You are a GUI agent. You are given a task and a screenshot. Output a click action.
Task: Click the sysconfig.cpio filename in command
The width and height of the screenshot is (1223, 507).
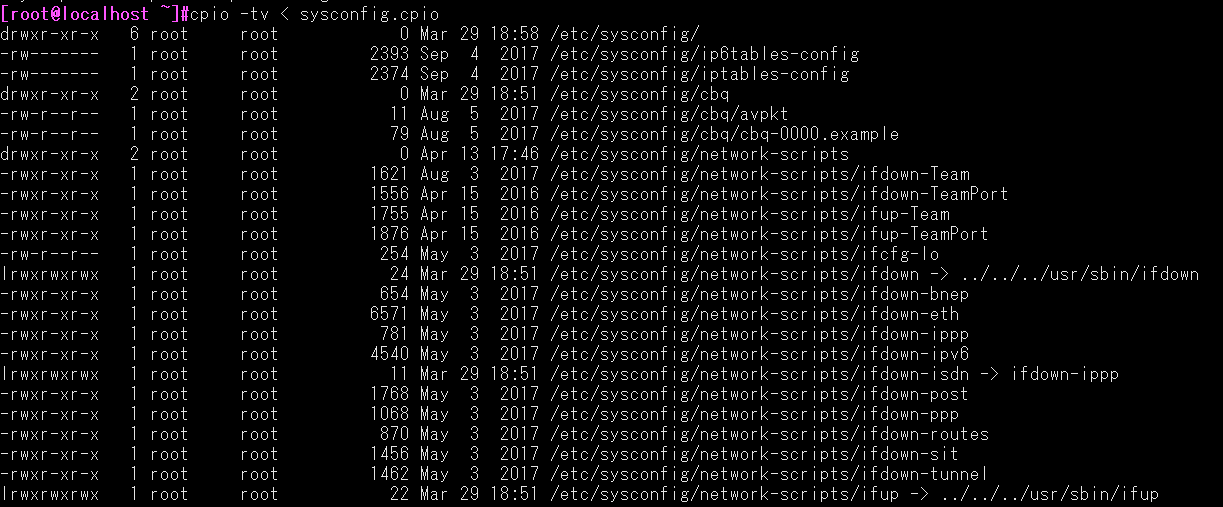click(x=369, y=14)
